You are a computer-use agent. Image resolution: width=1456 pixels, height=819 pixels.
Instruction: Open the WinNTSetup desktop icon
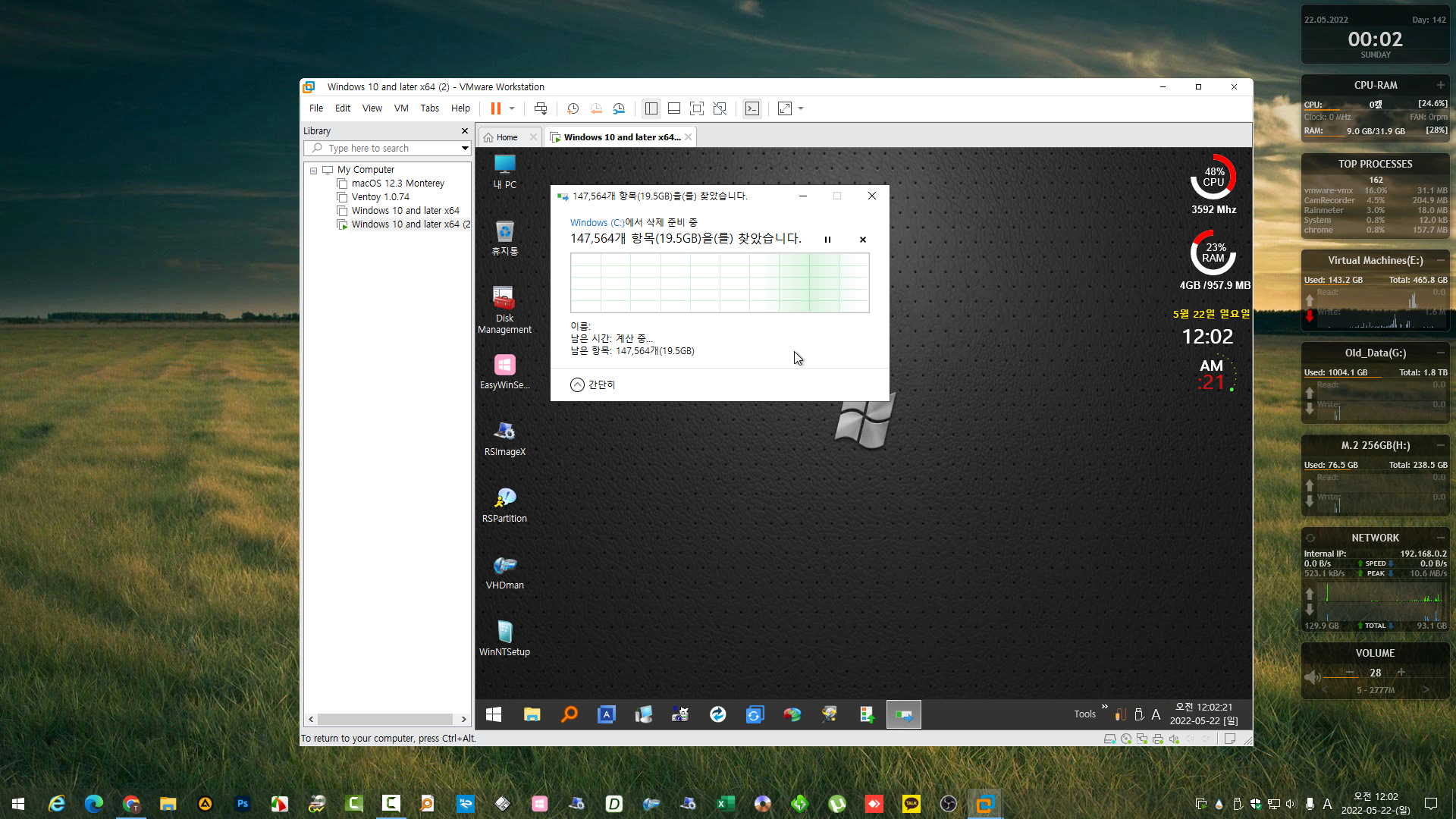click(504, 639)
